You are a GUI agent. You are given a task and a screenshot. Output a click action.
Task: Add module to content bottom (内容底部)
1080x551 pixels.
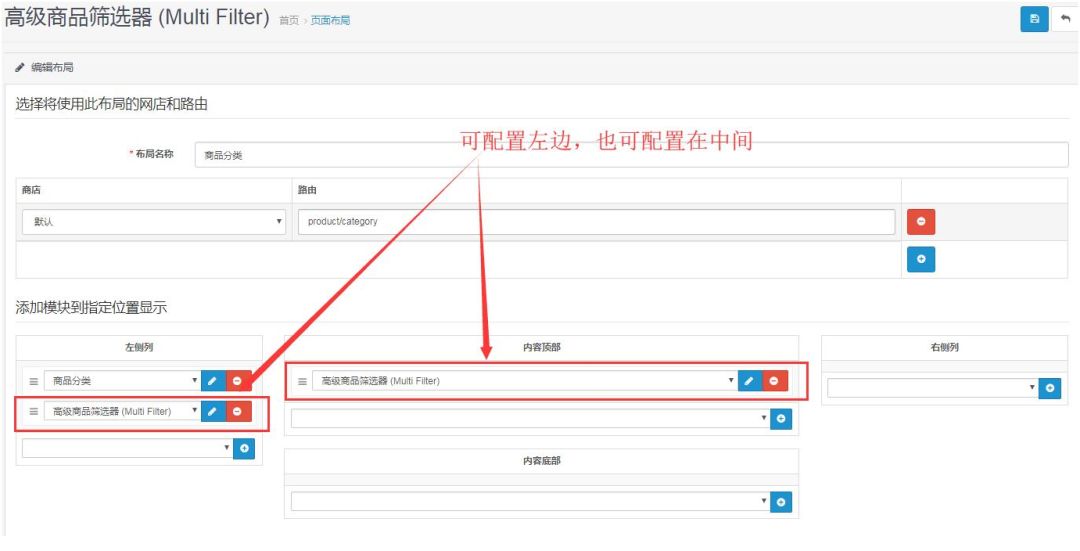click(781, 502)
